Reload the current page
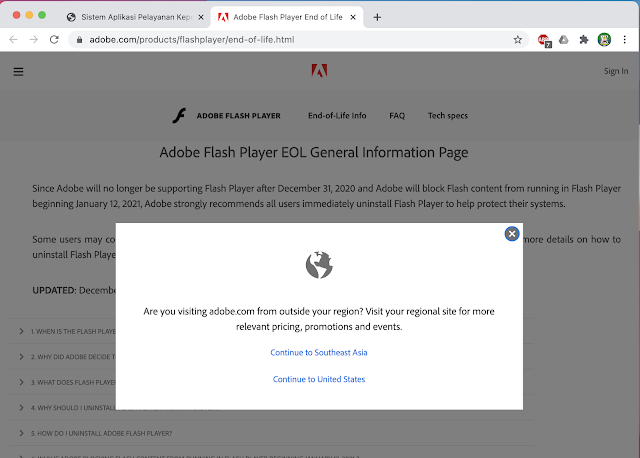Screen dimensions: 640x458 click(x=54, y=40)
